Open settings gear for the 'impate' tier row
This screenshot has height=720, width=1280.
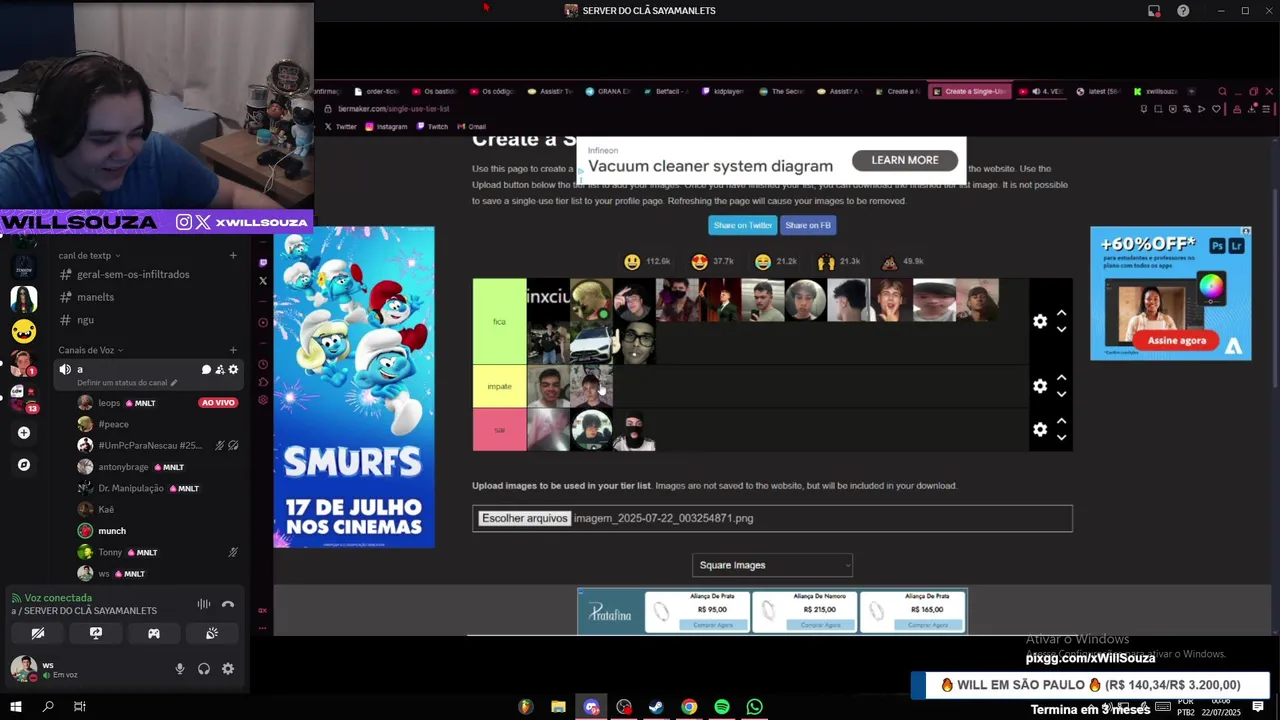click(1040, 386)
